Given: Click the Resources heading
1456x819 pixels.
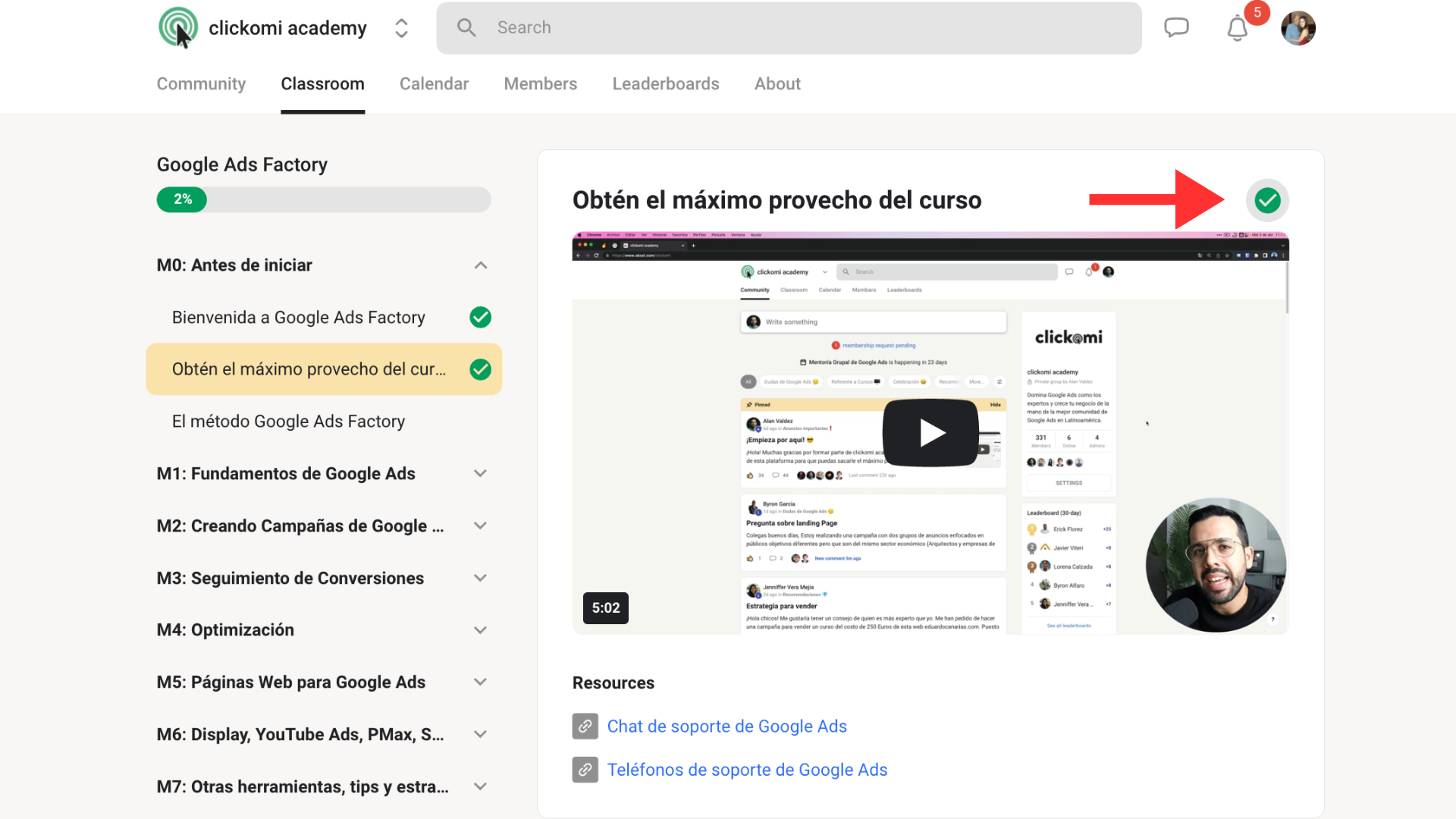Looking at the screenshot, I should pos(613,682).
